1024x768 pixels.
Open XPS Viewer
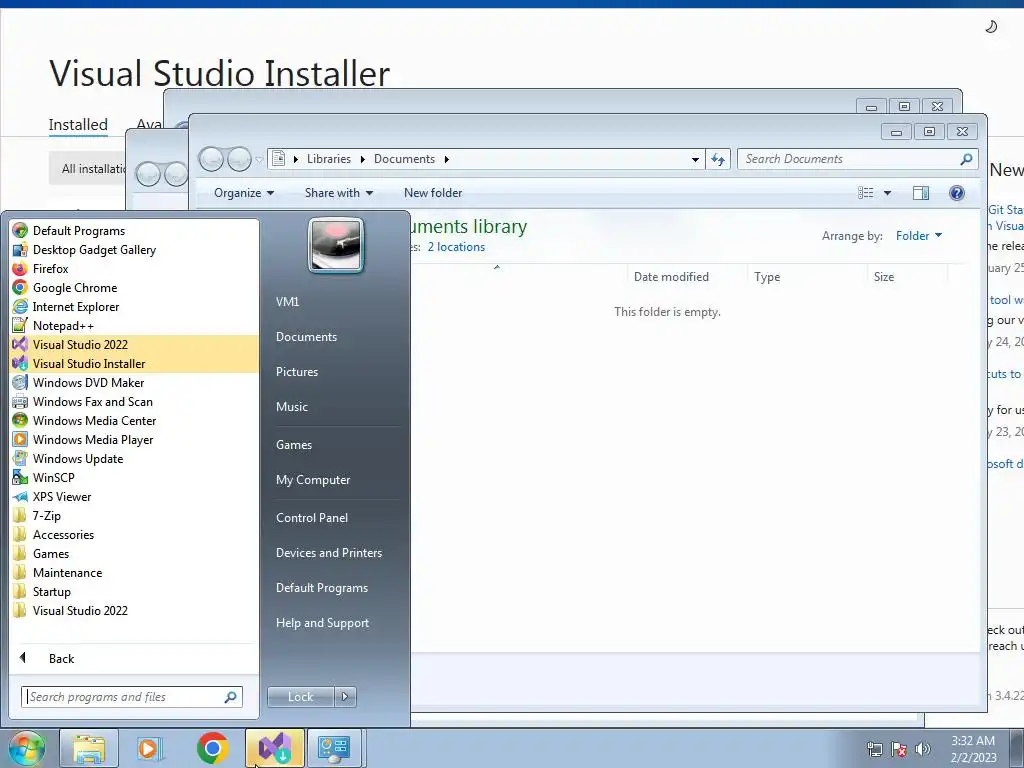pos(134,496)
